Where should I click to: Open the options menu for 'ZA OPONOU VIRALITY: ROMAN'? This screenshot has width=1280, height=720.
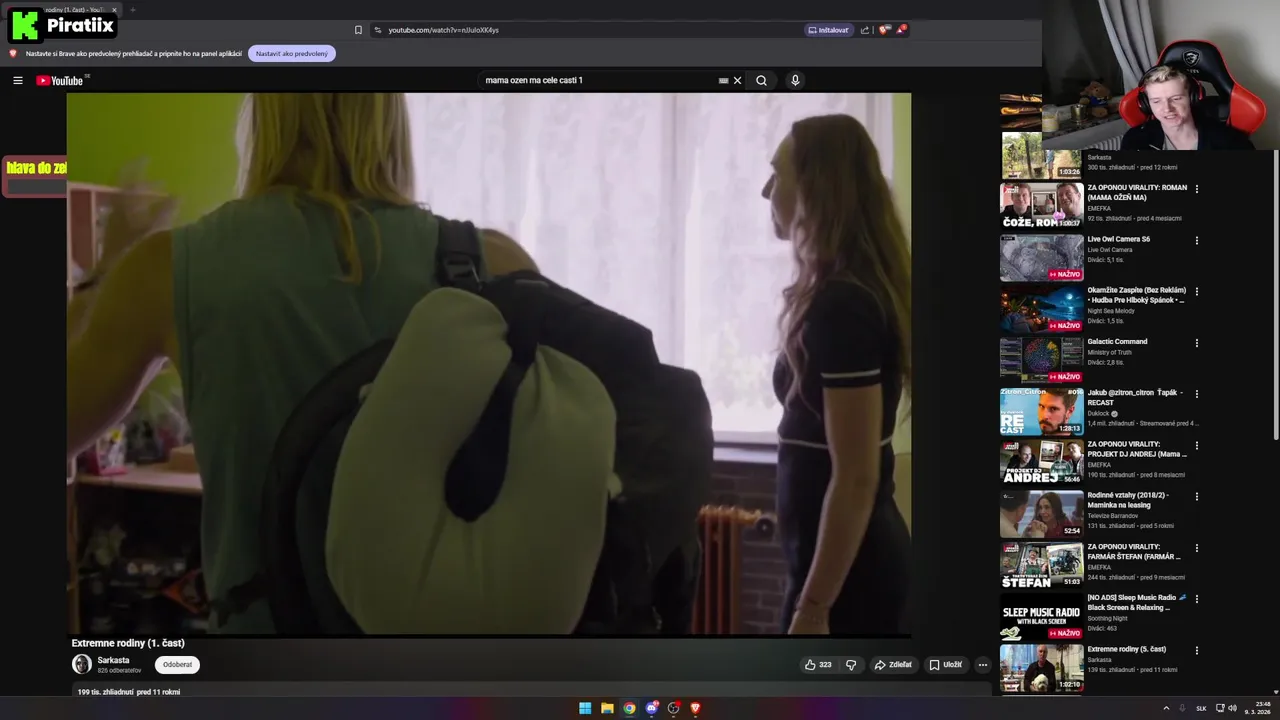(x=1196, y=189)
